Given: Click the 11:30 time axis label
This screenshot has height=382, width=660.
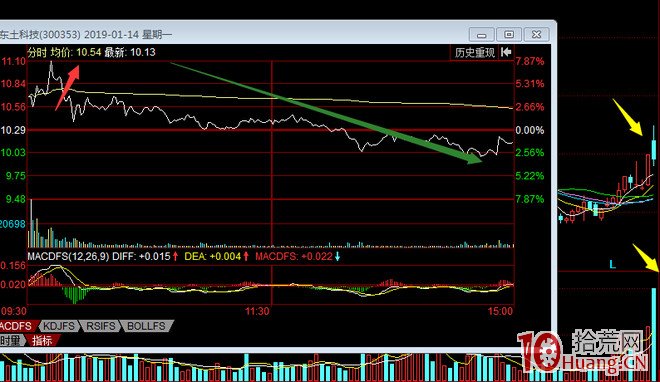Looking at the screenshot, I should pyautogui.click(x=257, y=311).
